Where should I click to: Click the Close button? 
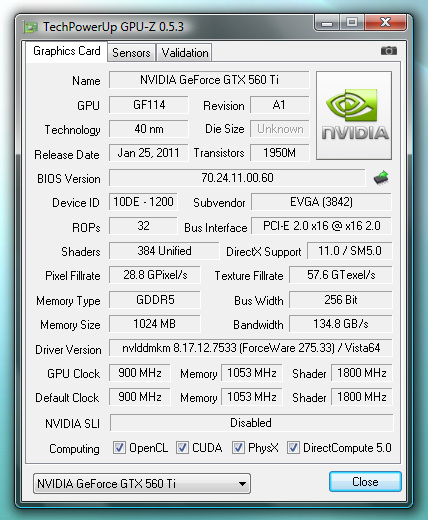click(x=365, y=482)
